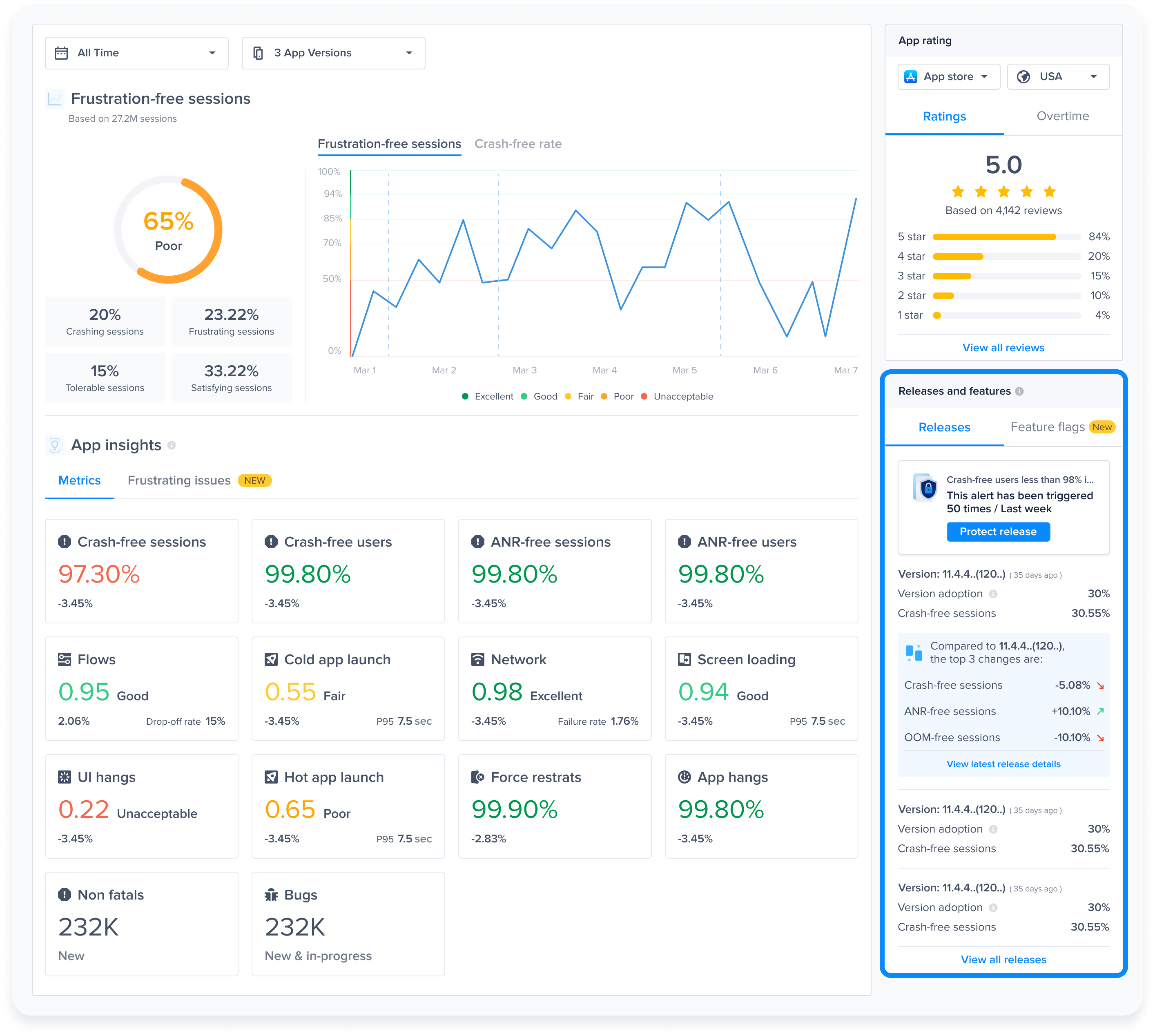Image resolution: width=1155 pixels, height=1036 pixels.
Task: Open the 3 App Versions dropdown
Action: coord(333,53)
